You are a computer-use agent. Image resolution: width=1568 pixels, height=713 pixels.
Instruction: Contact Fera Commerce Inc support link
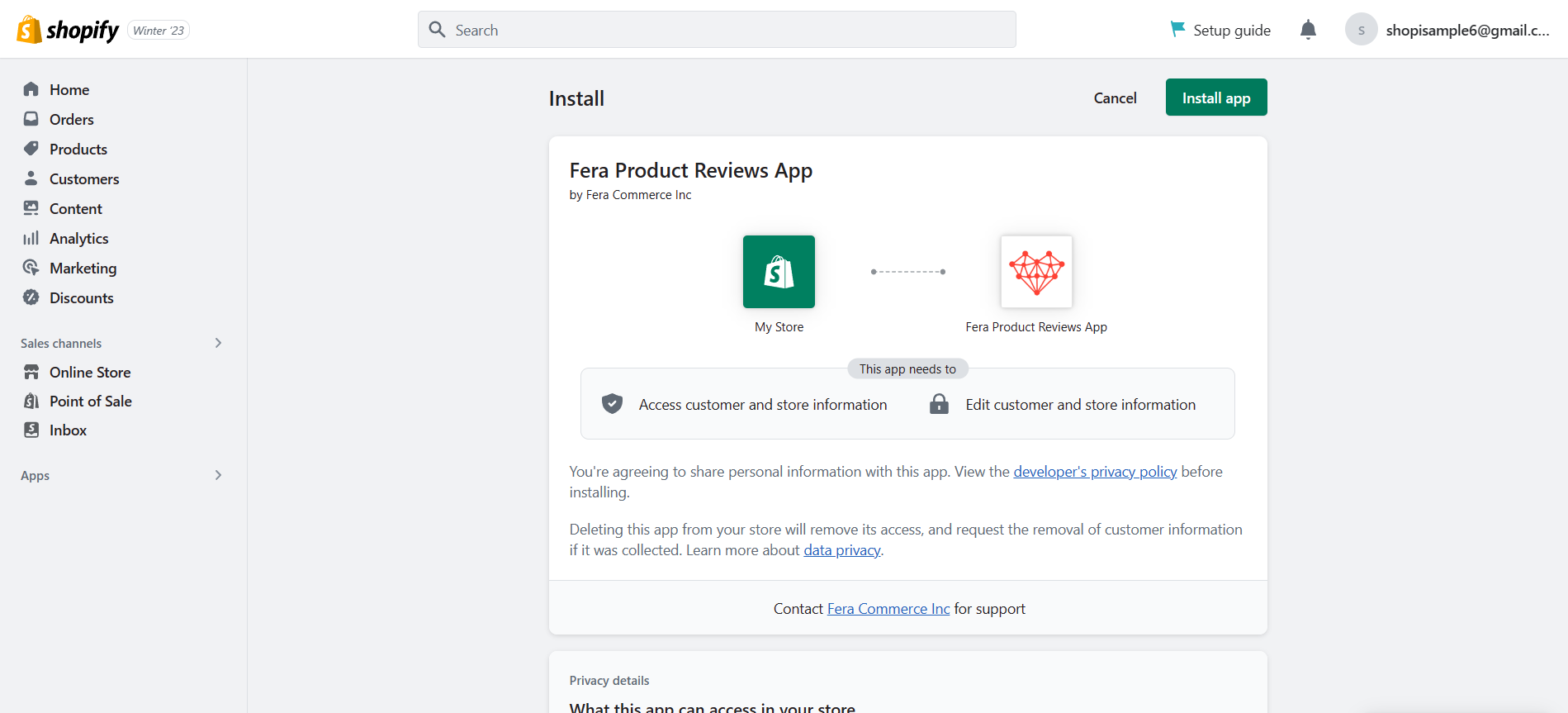point(888,609)
